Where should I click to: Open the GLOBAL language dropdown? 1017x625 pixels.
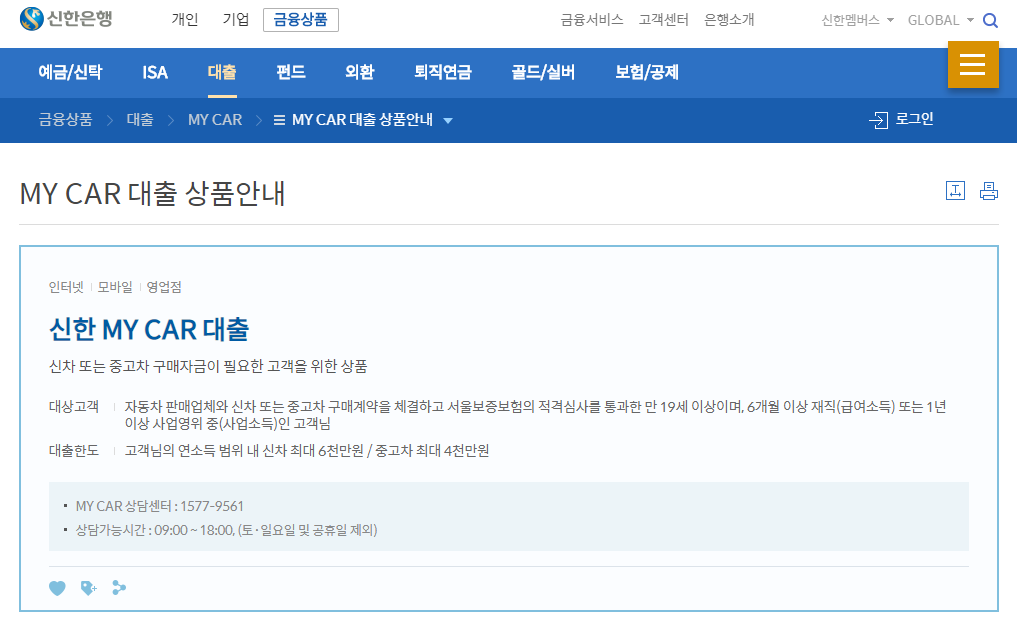tap(940, 20)
